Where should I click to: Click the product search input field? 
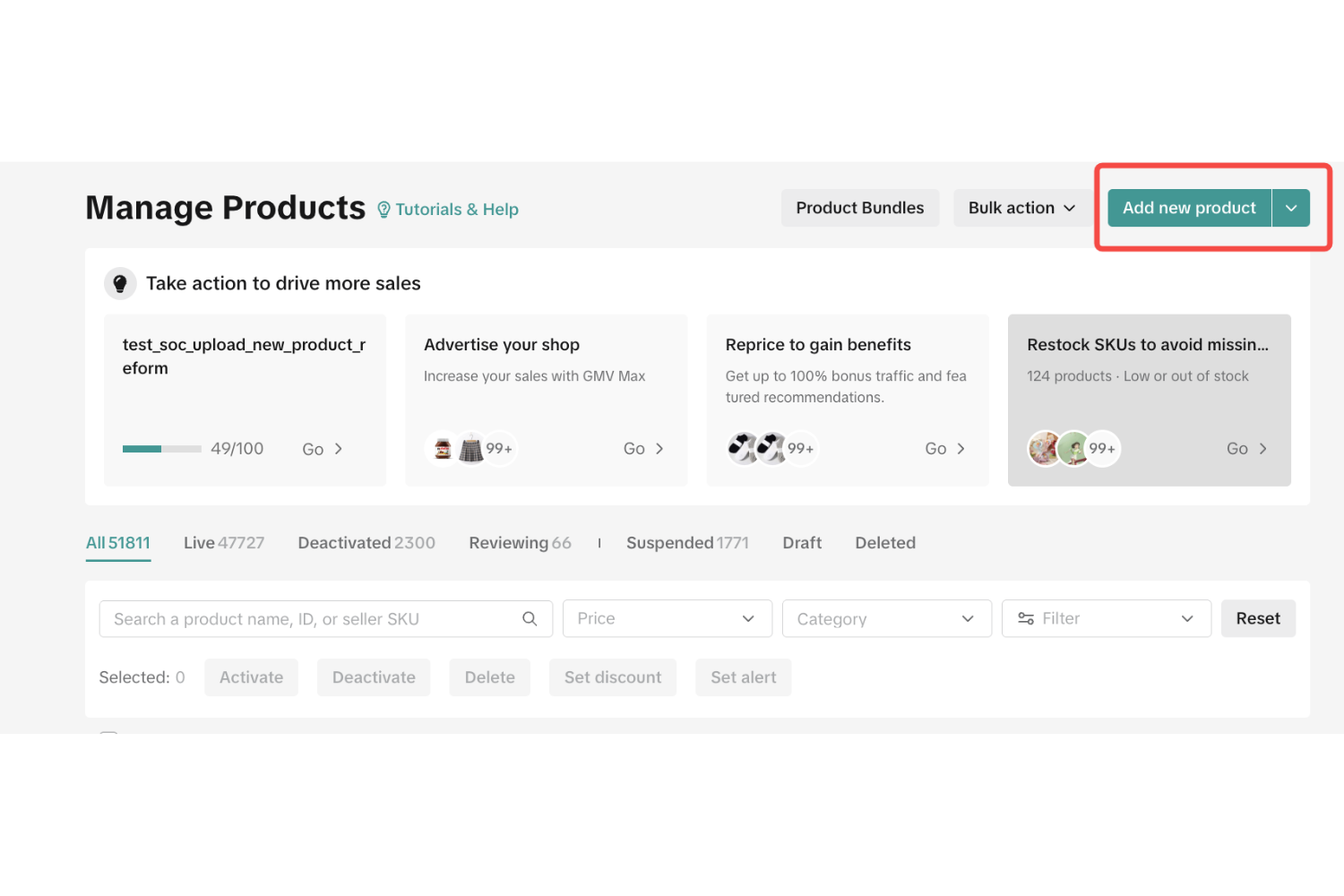point(314,619)
